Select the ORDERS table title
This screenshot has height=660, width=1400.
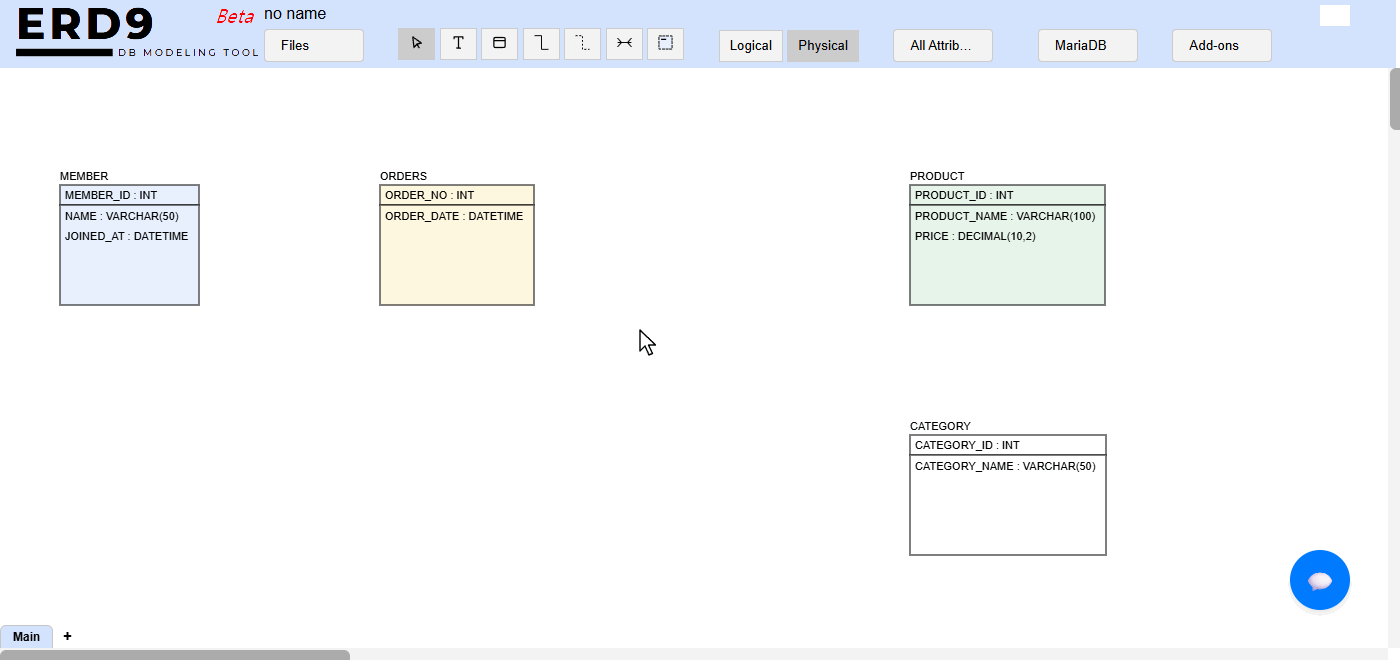tap(403, 176)
